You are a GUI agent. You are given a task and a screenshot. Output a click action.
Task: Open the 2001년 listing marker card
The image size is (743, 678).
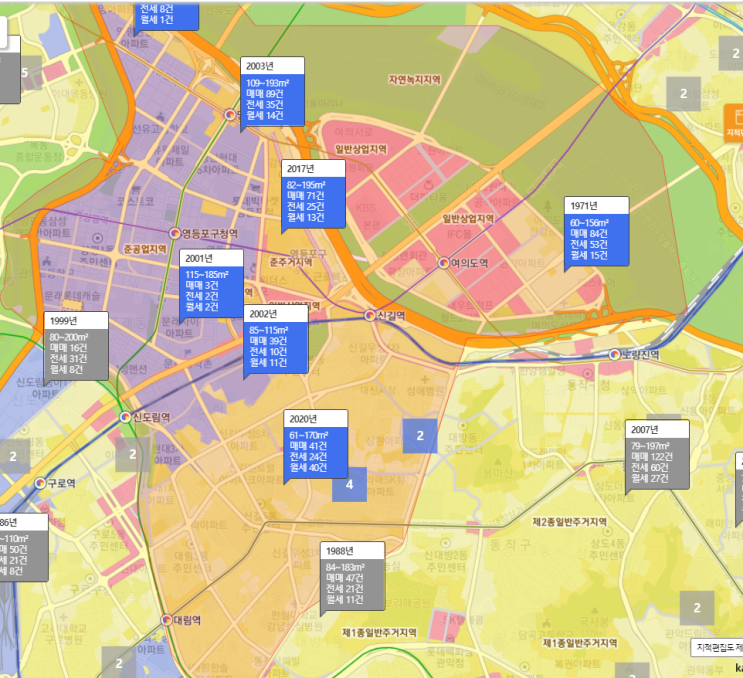point(211,283)
